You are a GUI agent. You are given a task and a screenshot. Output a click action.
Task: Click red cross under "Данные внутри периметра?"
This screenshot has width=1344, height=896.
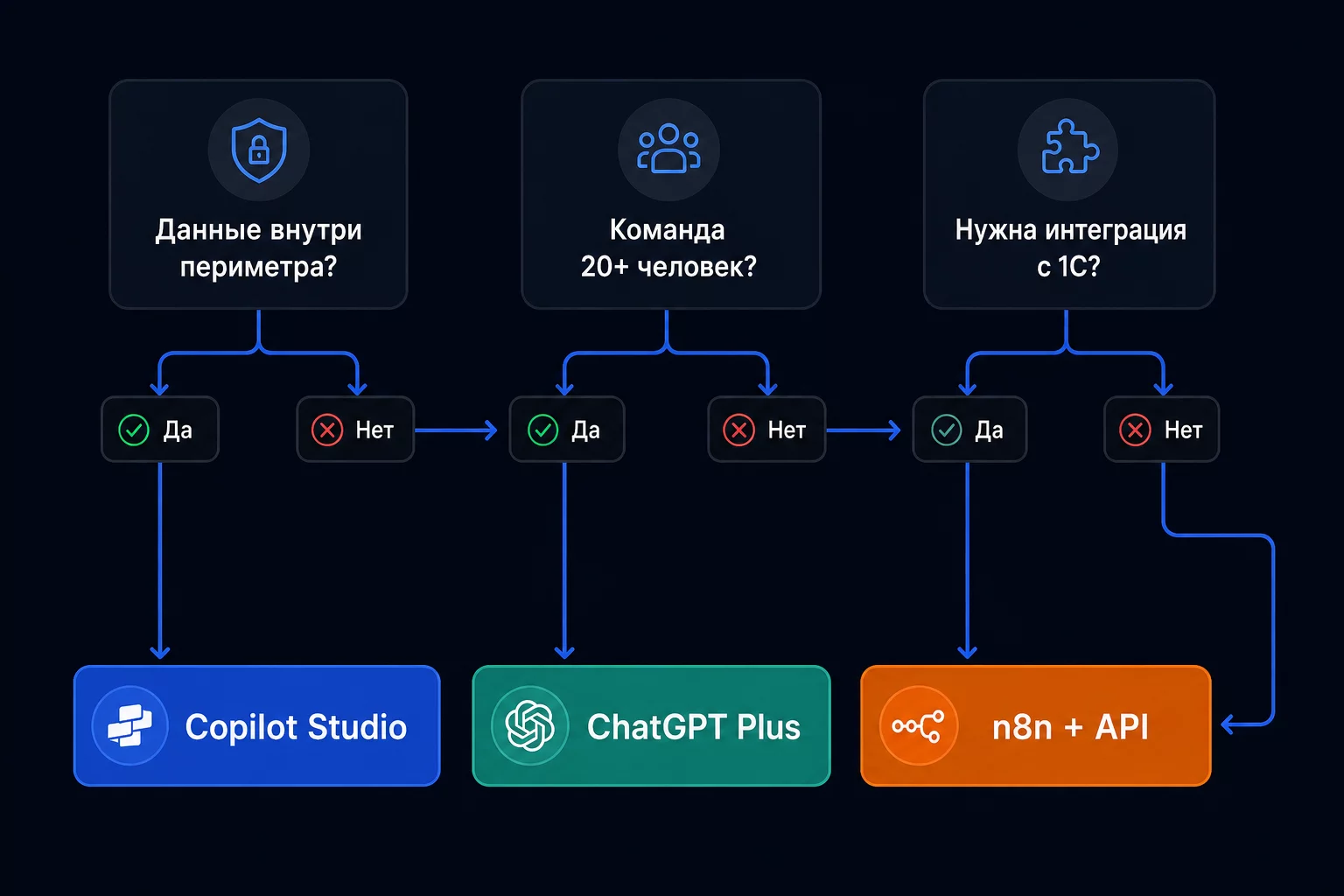(327, 430)
